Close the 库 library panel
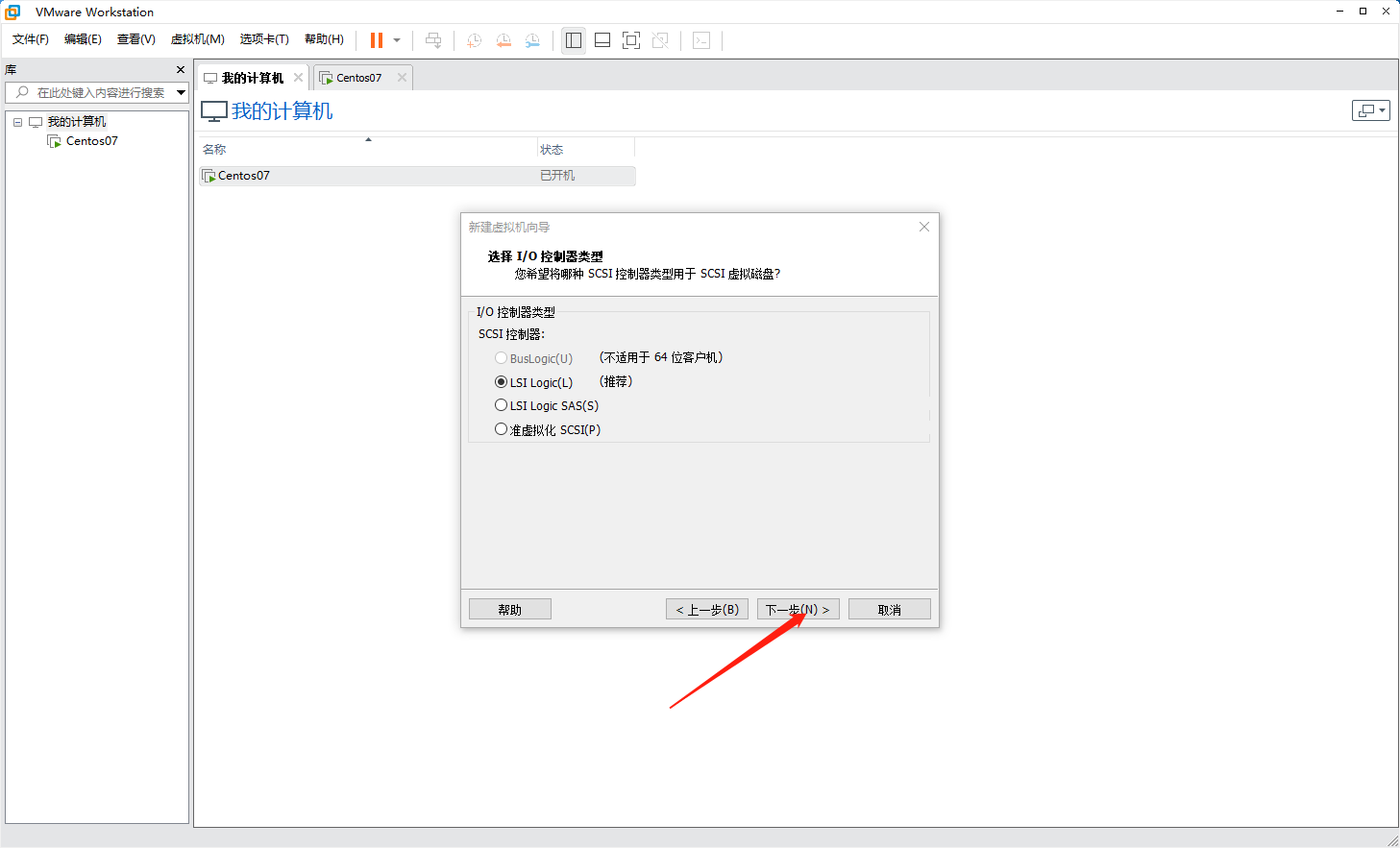 pyautogui.click(x=181, y=70)
